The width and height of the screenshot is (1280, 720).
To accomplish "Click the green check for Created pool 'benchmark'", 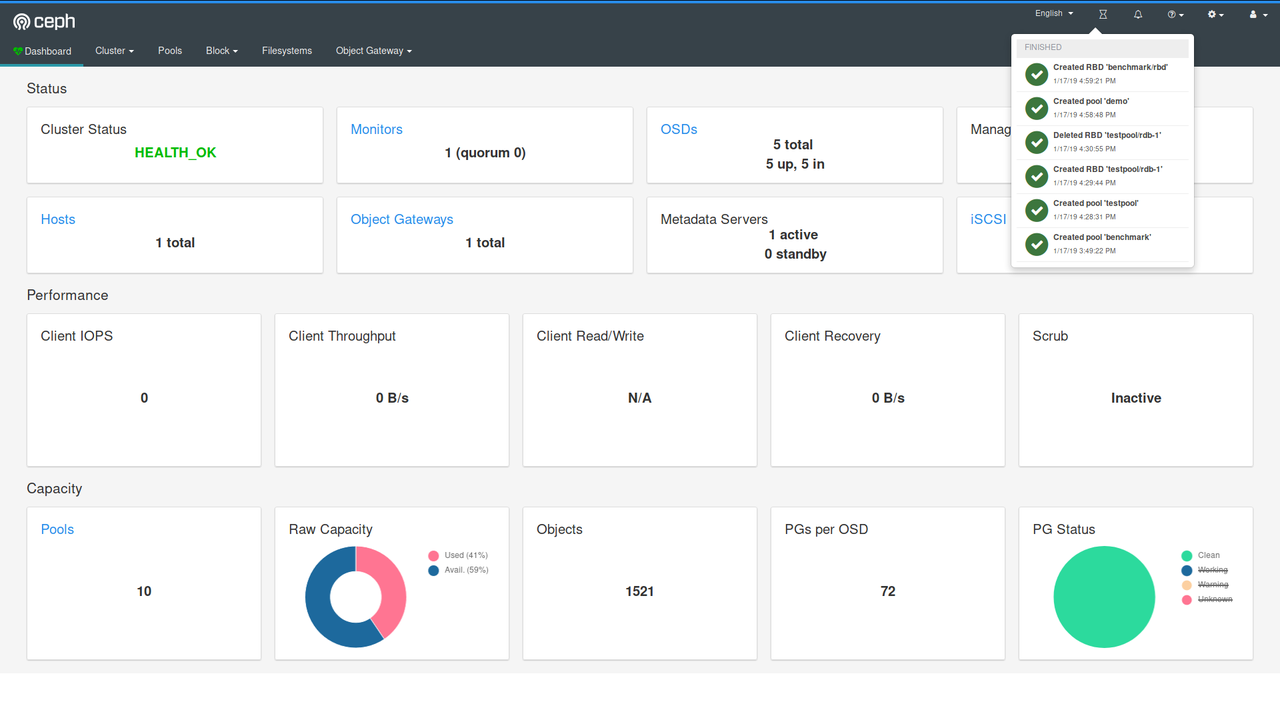I will click(x=1037, y=244).
